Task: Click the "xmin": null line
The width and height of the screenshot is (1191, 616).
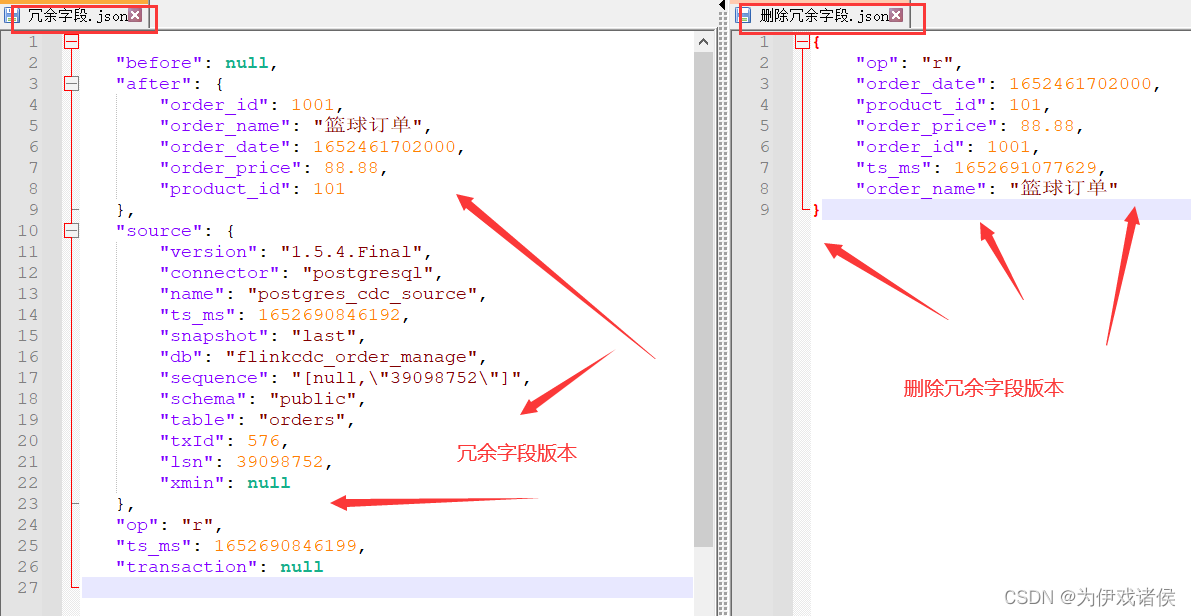Action: coord(225,483)
